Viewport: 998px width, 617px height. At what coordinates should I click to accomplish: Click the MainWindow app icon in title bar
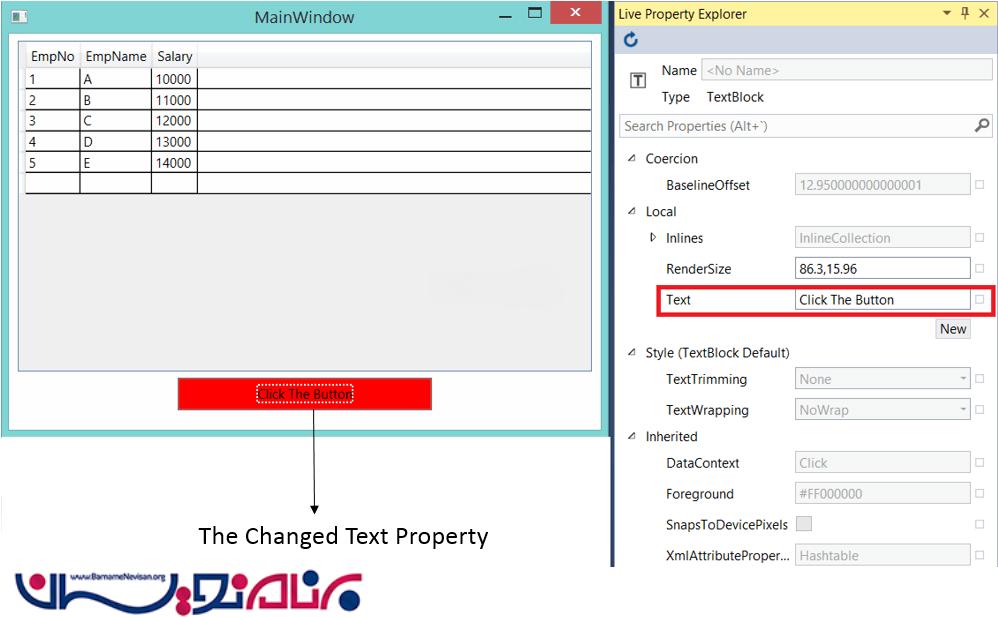(19, 17)
